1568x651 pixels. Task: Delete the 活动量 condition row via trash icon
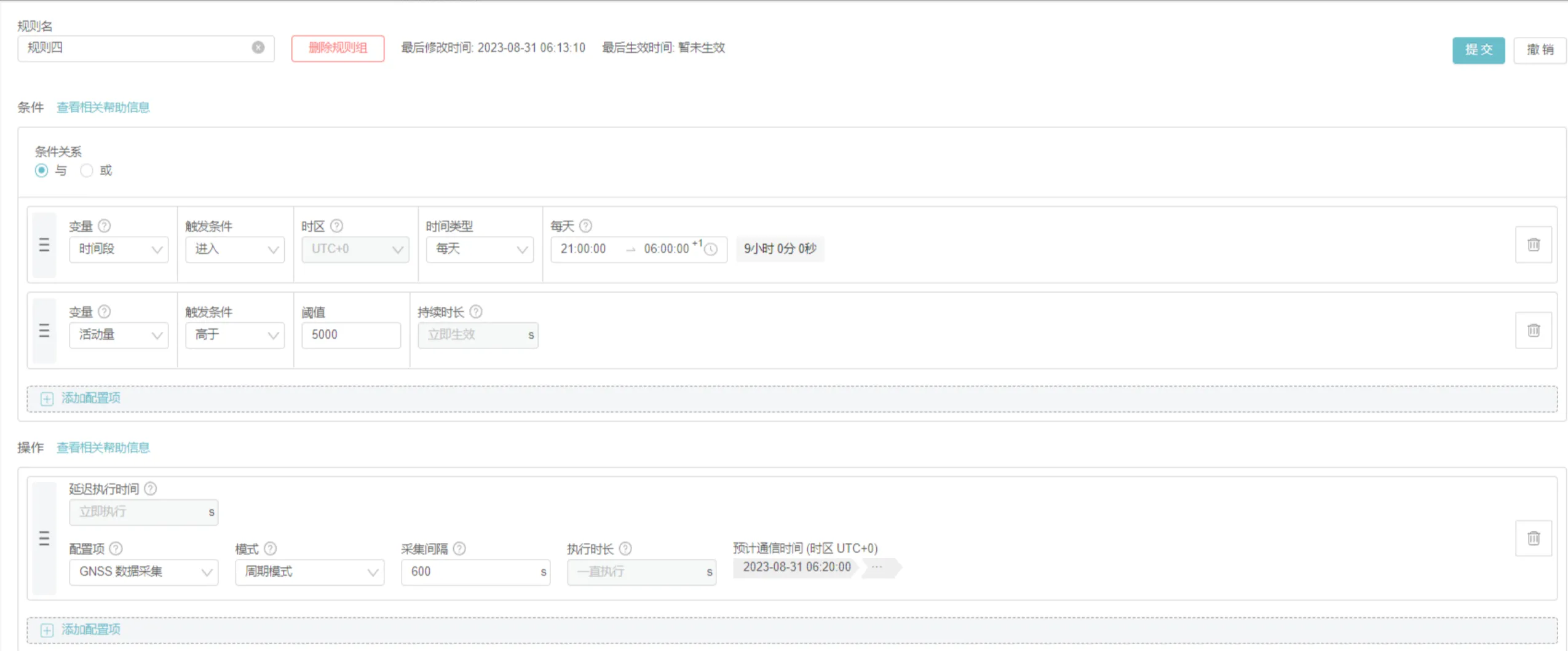tap(1534, 331)
